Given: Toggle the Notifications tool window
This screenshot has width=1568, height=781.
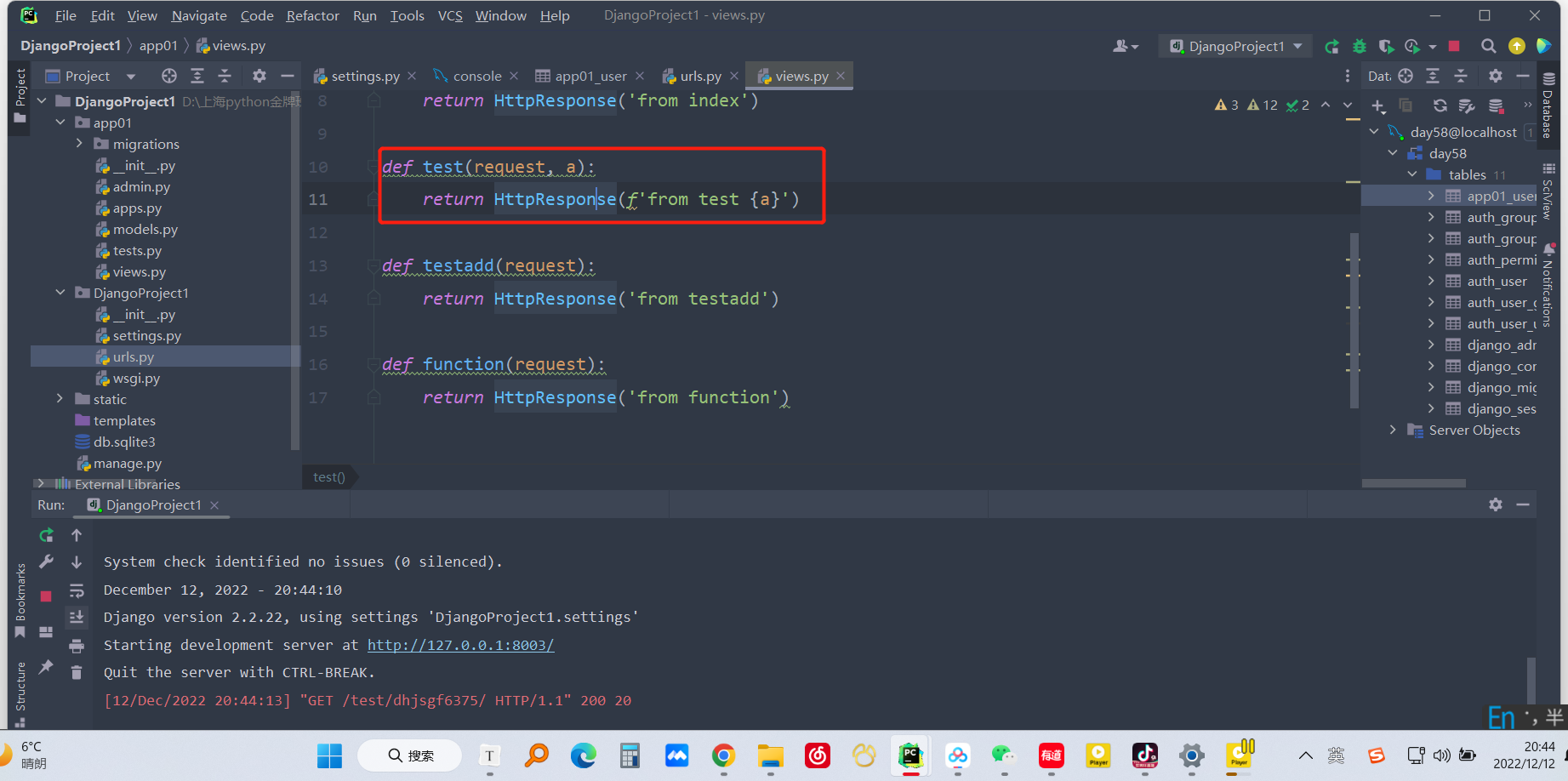Looking at the screenshot, I should (1548, 286).
